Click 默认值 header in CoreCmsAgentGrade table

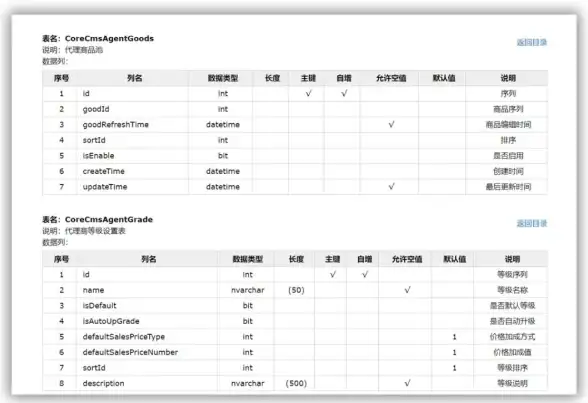point(454,259)
